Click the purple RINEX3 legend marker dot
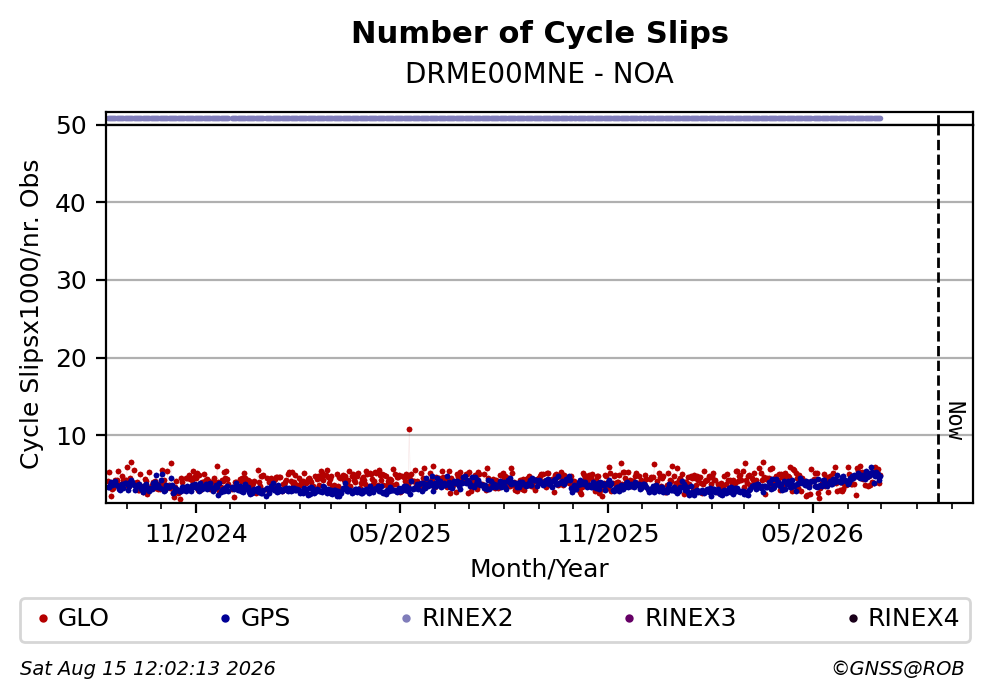Screen dimensions: 992x699 pyautogui.click(x=629, y=619)
